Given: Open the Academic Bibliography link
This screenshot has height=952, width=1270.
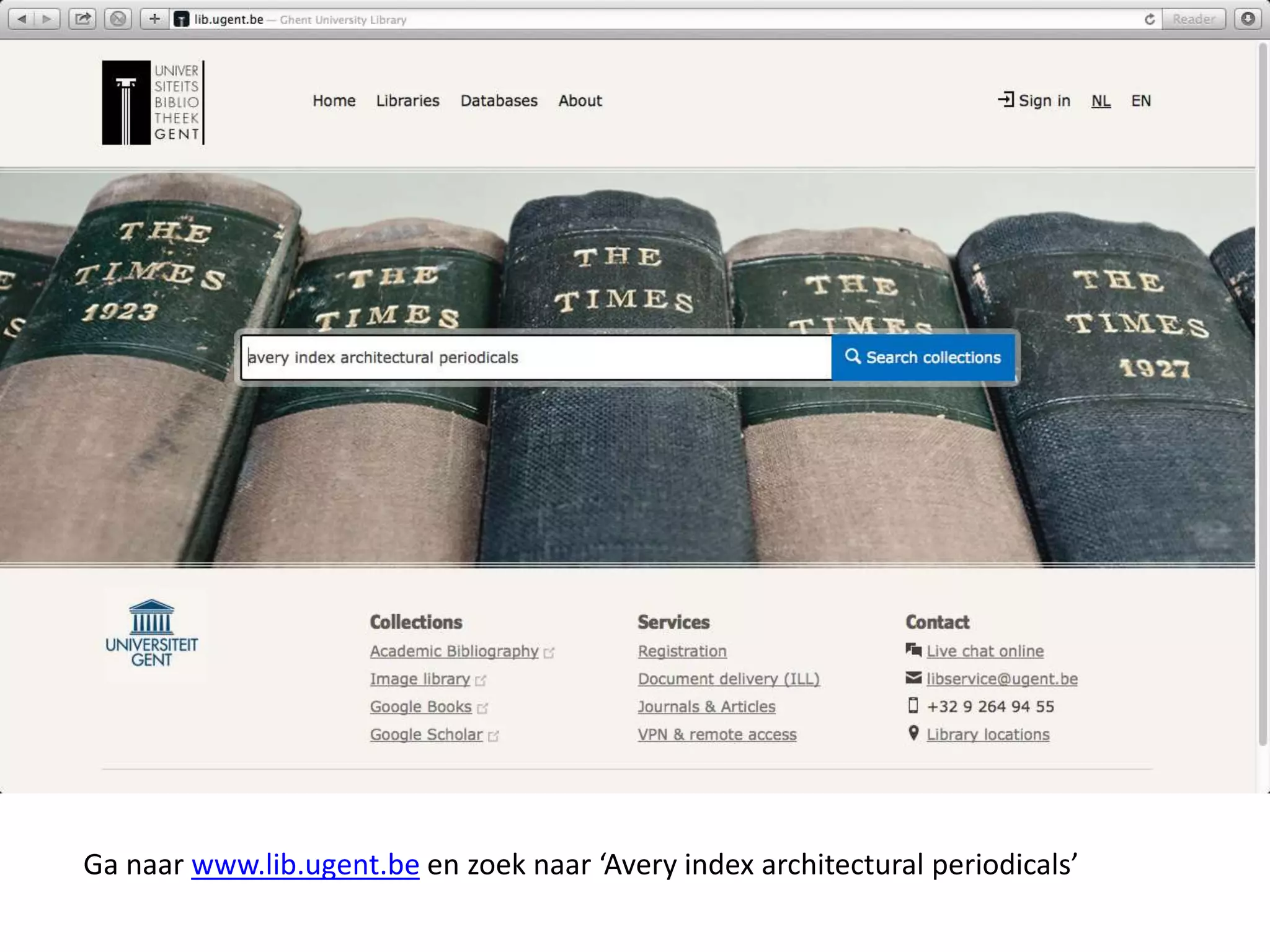Looking at the screenshot, I should click(454, 651).
